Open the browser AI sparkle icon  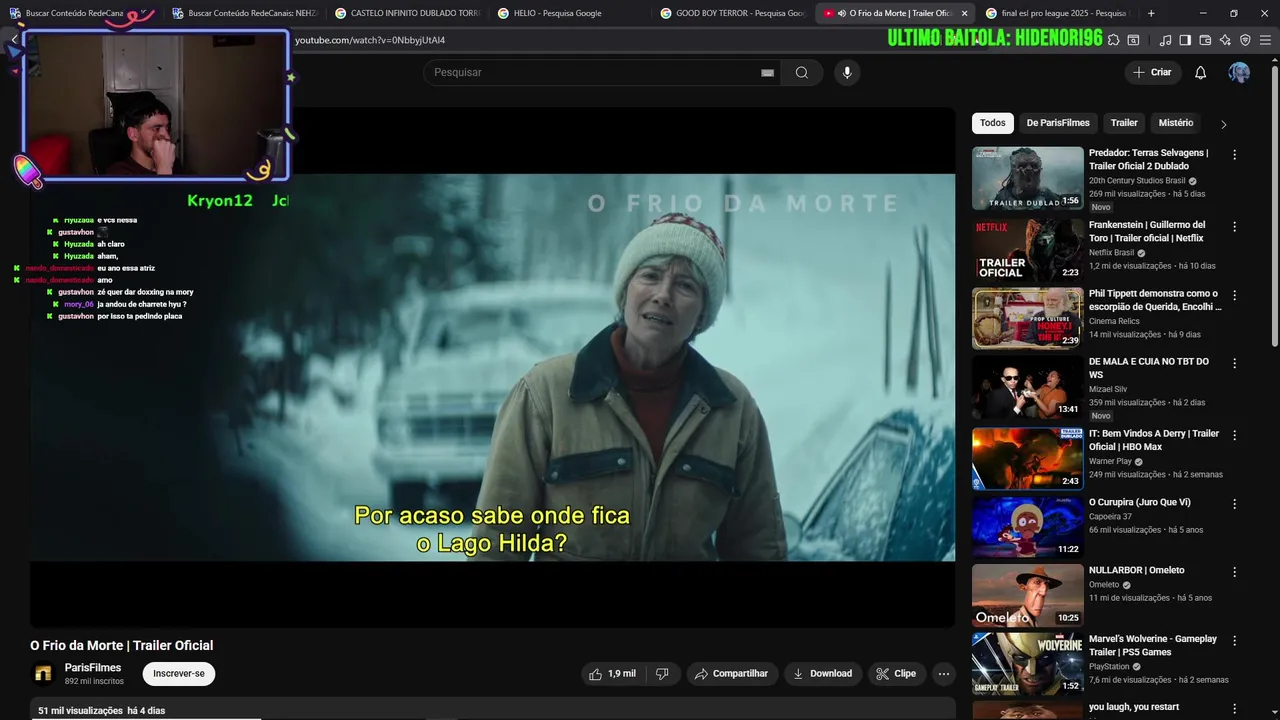pyautogui.click(x=1225, y=40)
